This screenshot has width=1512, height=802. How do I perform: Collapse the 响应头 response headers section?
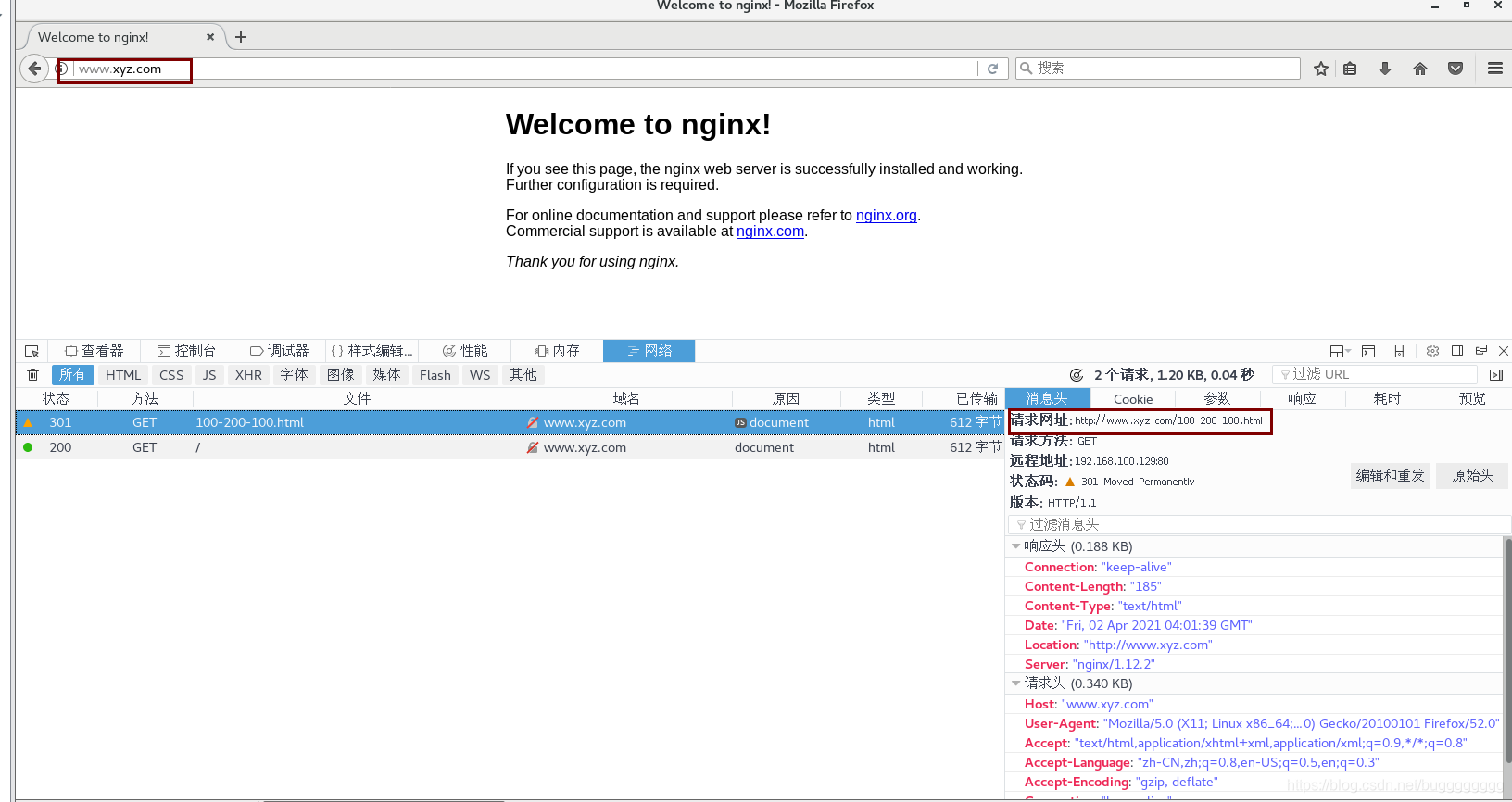(x=1016, y=546)
